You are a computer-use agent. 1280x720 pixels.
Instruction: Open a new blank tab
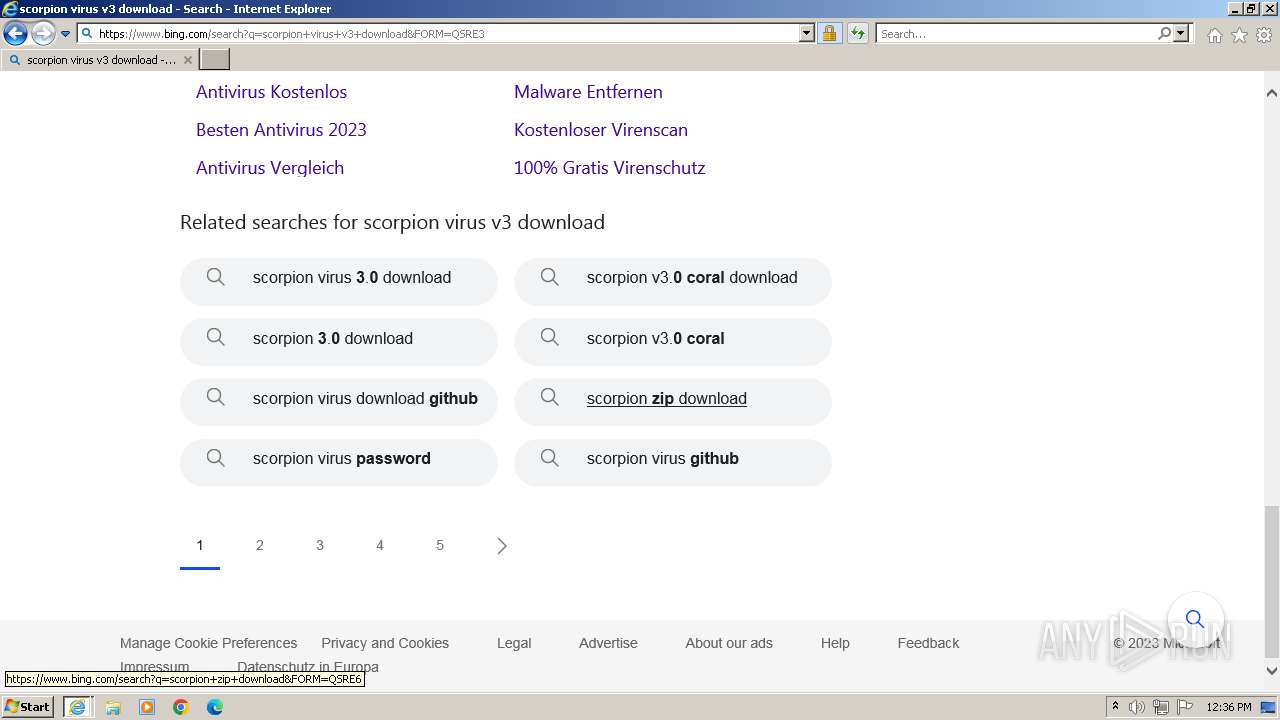point(215,60)
